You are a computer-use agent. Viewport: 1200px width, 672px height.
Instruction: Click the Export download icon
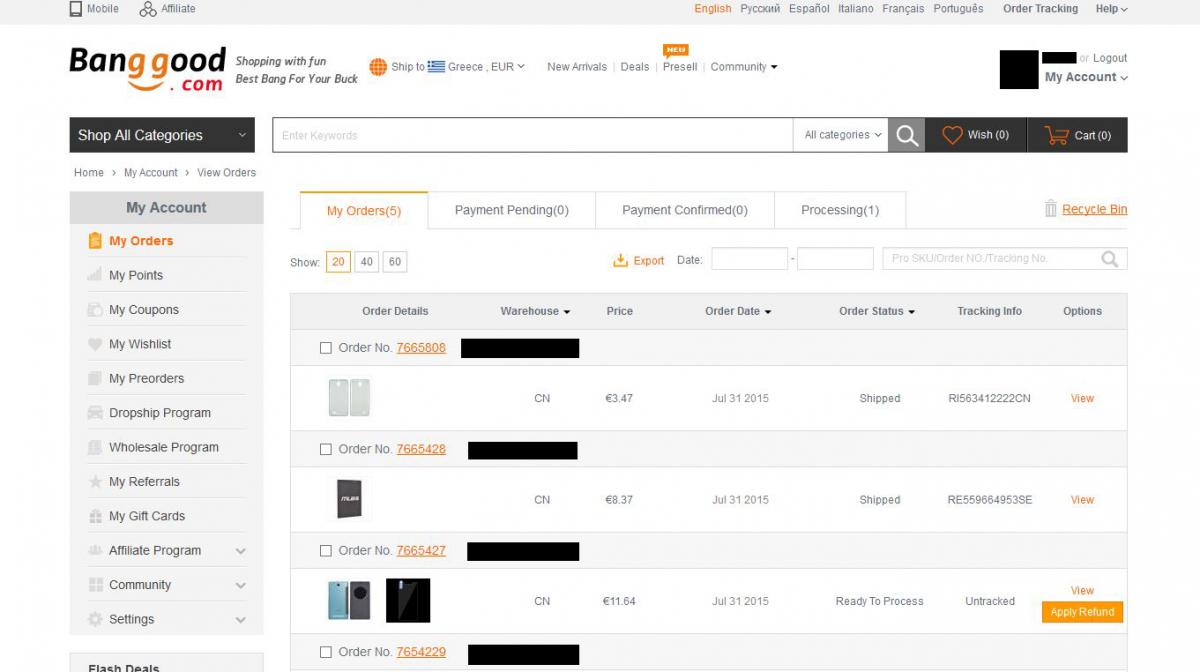click(620, 260)
